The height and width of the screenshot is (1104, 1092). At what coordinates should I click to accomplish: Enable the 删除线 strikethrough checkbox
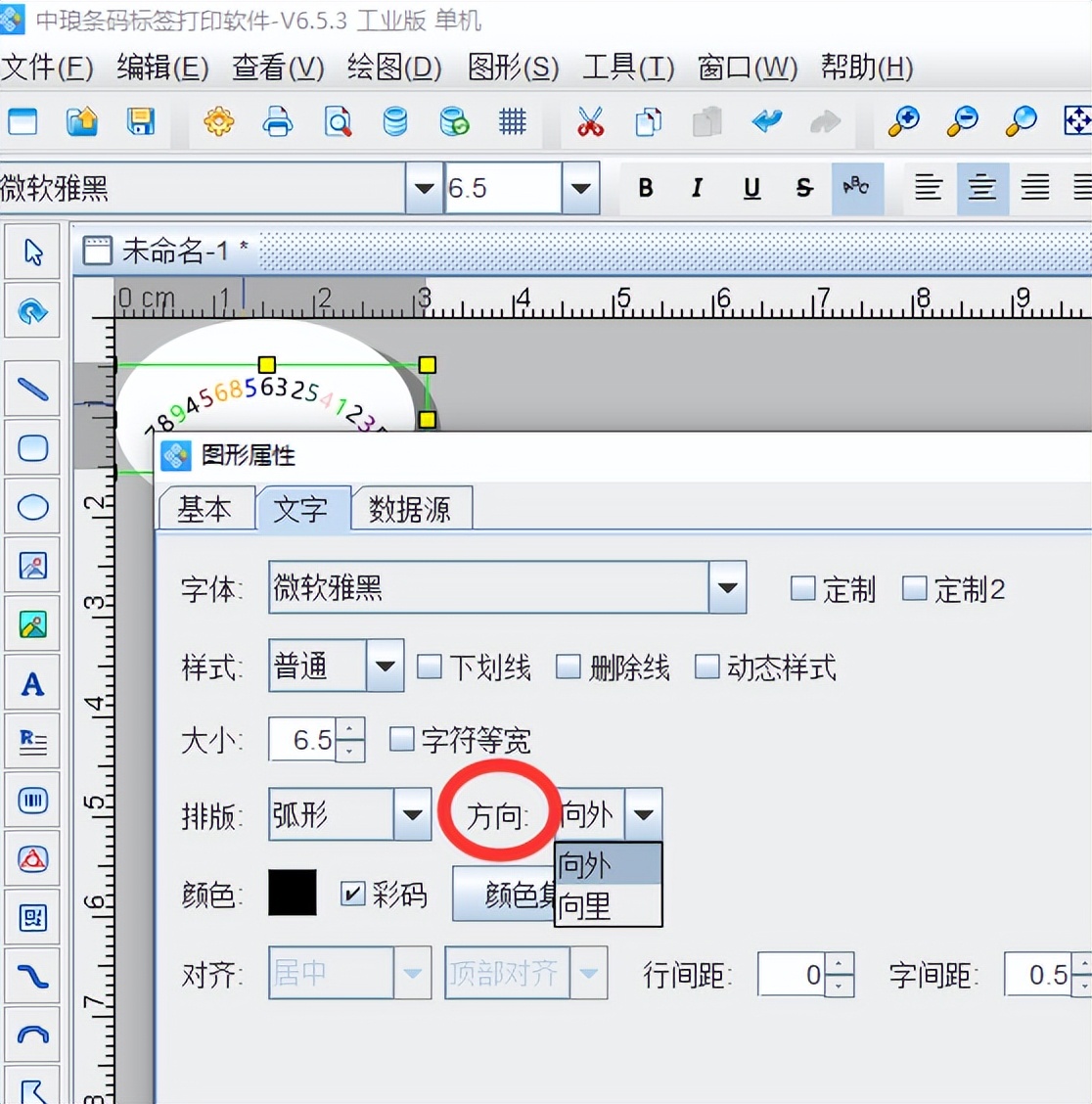pos(569,667)
